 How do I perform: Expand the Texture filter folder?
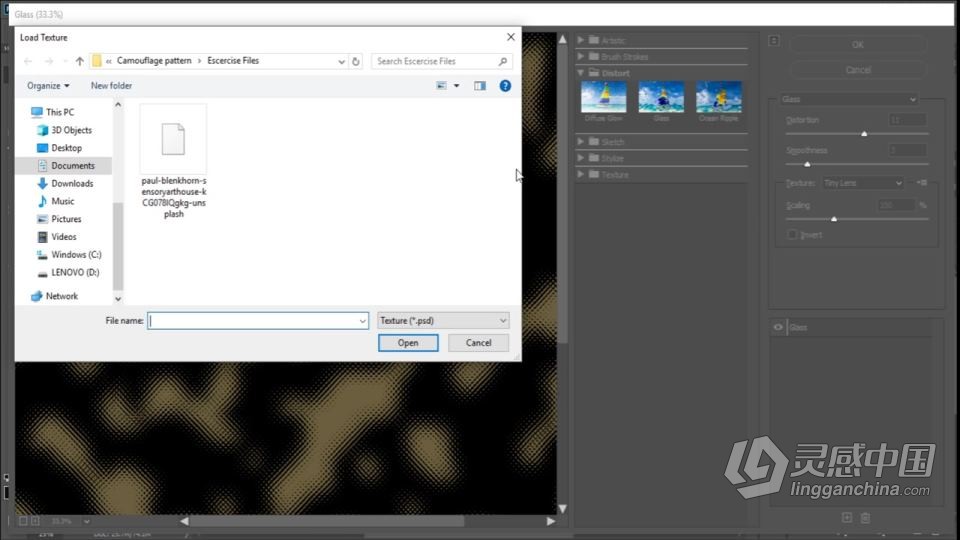tap(580, 174)
